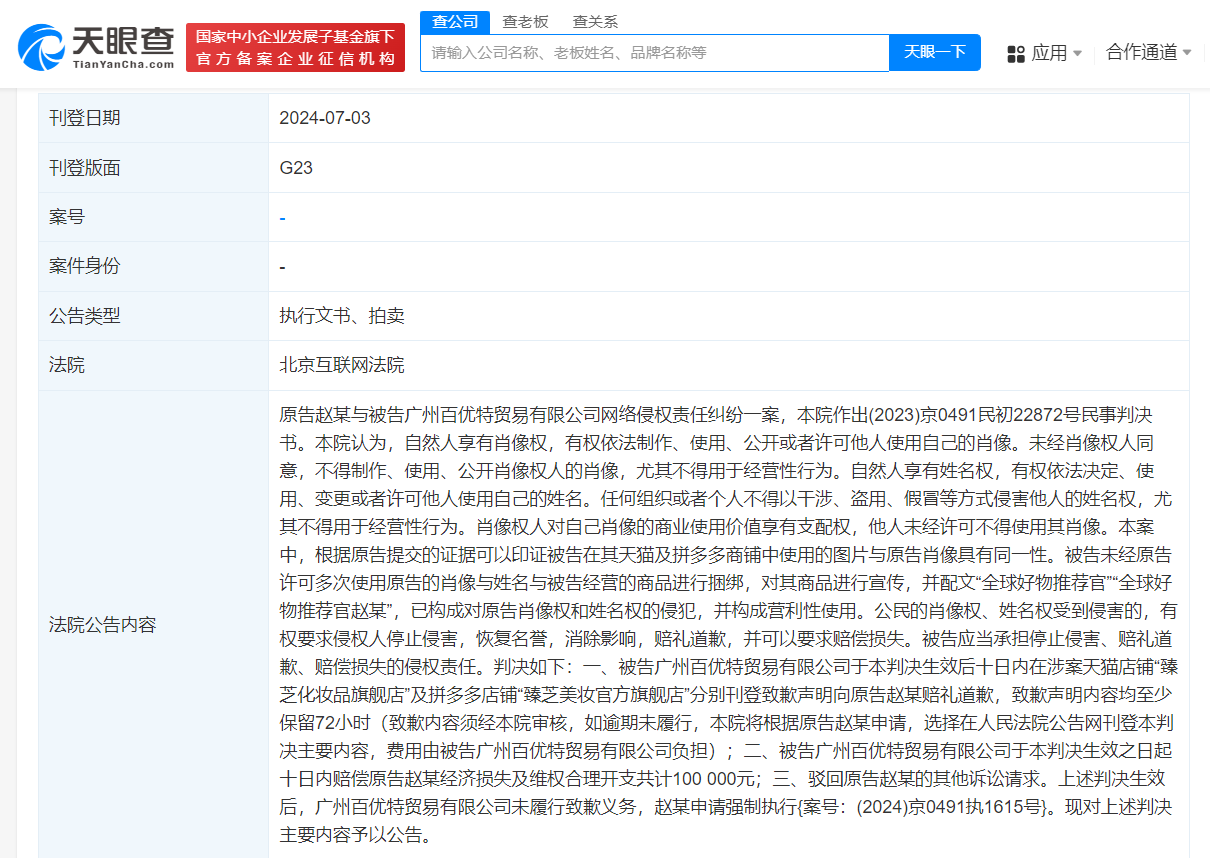Click the red 官方备案企业征信机构 badge
The height and width of the screenshot is (858, 1210).
(296, 46)
